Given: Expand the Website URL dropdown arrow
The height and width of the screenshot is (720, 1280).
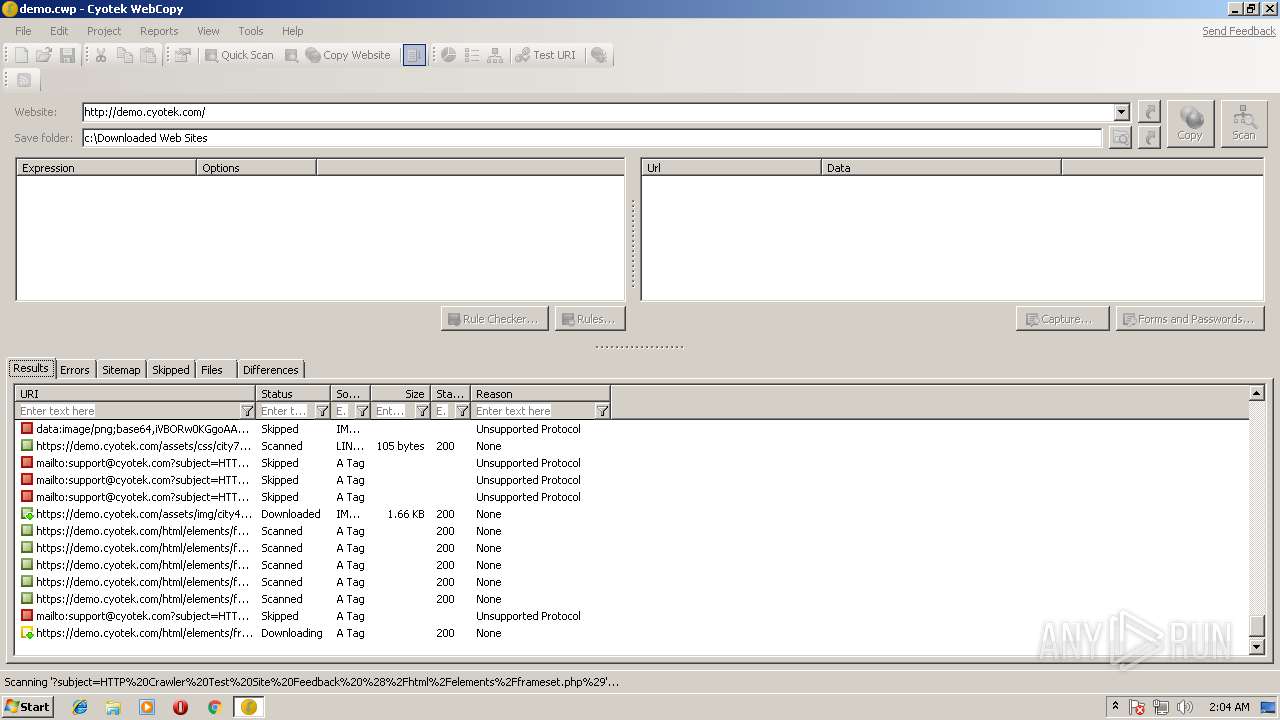Looking at the screenshot, I should click(x=1122, y=112).
